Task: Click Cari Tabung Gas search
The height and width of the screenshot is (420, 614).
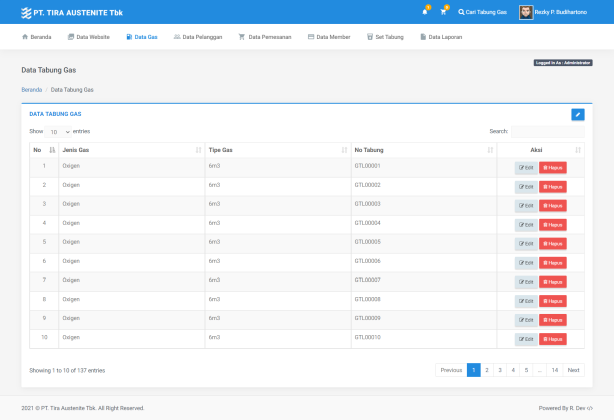Action: [x=483, y=12]
